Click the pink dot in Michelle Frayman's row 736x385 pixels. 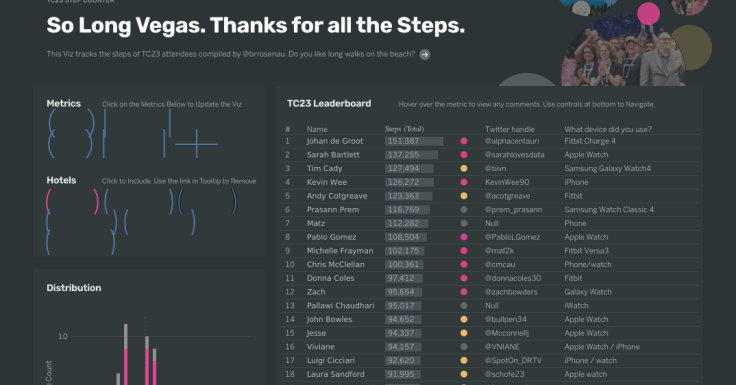pos(464,251)
